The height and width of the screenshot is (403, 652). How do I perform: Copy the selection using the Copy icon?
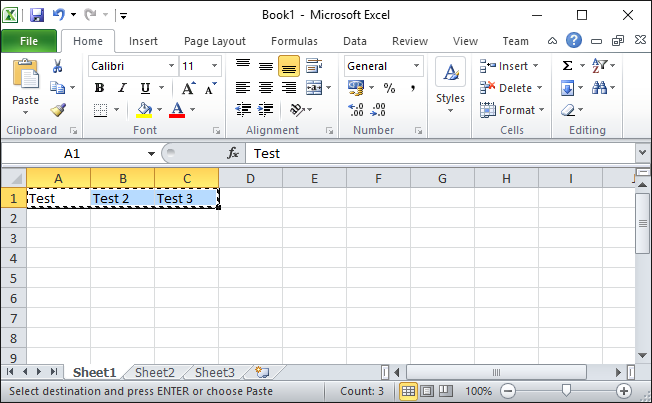coord(57,88)
